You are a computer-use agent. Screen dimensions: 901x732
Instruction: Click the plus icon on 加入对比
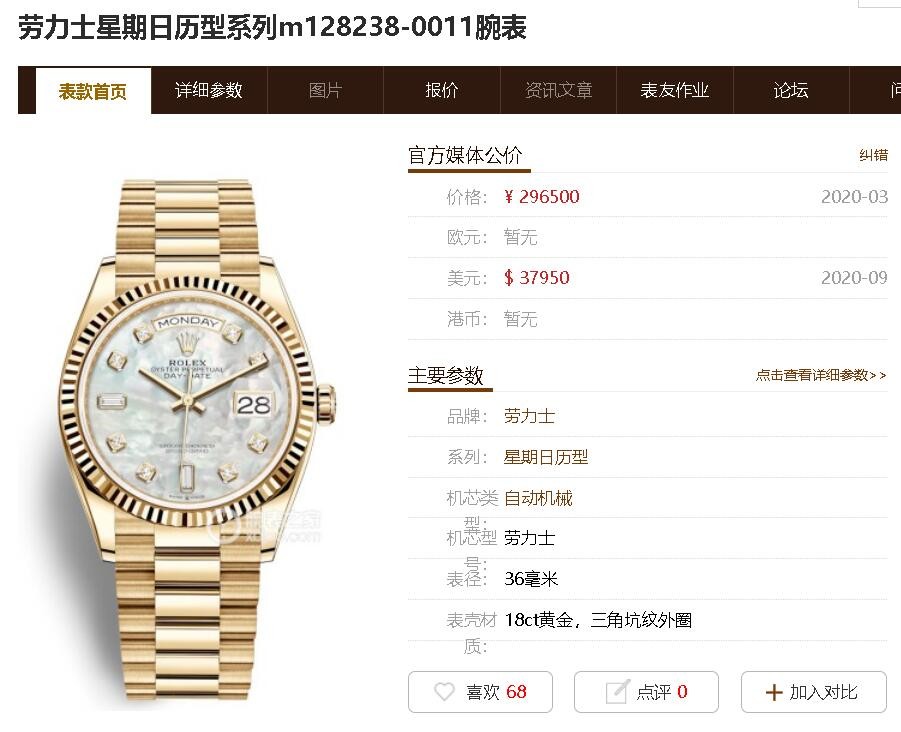coord(774,692)
